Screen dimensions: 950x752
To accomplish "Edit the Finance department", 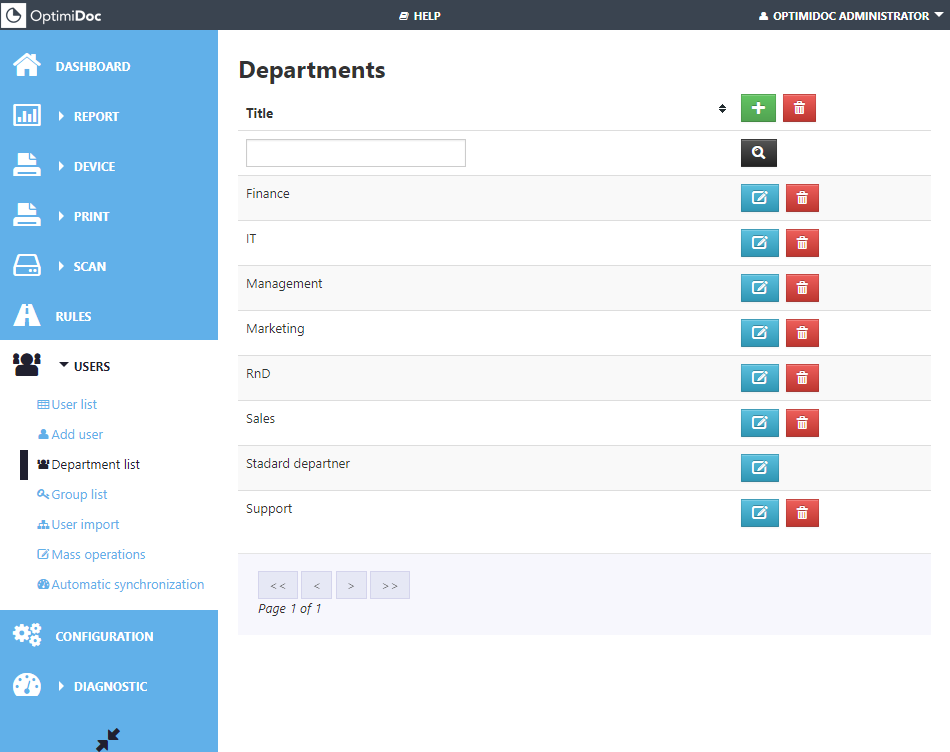I will (759, 198).
